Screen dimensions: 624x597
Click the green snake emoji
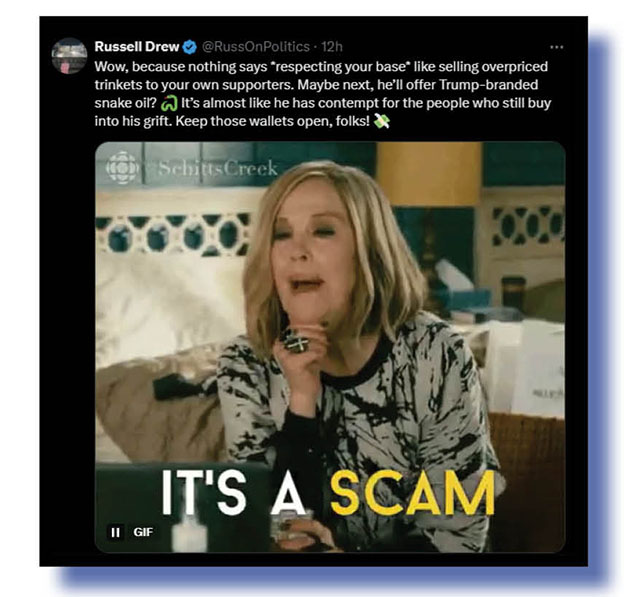pos(169,104)
